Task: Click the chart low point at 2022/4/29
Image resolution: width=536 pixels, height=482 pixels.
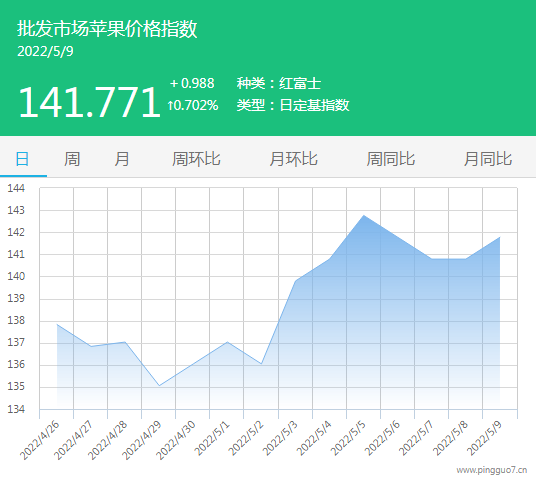Action: point(159,386)
